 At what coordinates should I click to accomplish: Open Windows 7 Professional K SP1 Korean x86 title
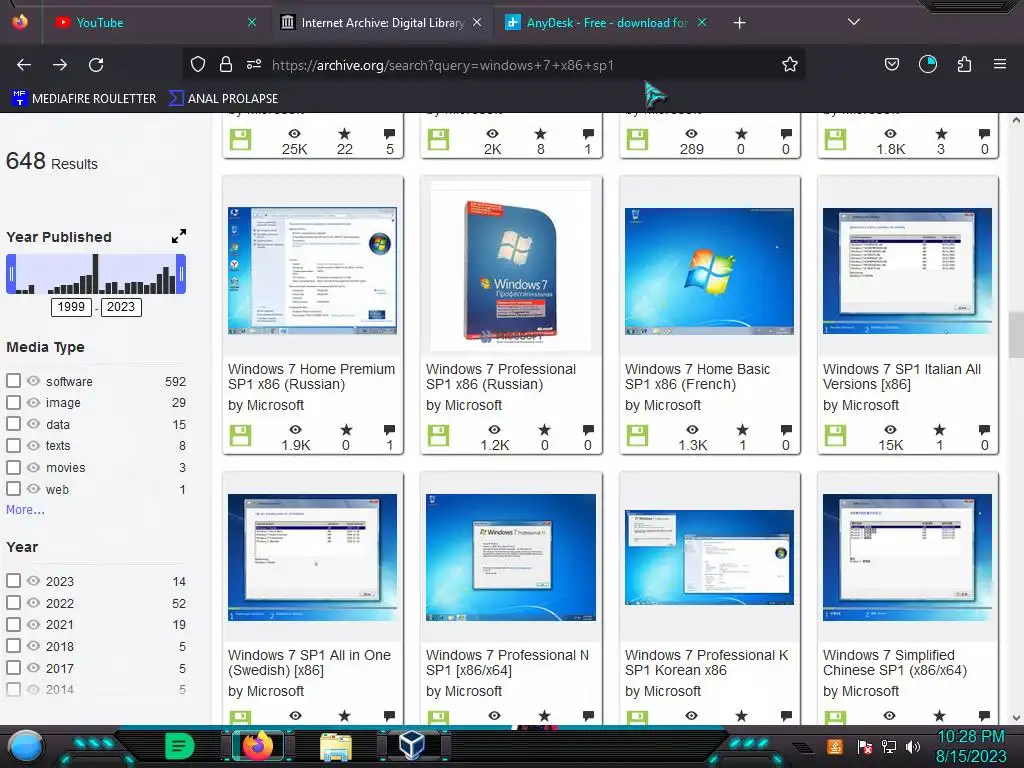pyautogui.click(x=707, y=663)
